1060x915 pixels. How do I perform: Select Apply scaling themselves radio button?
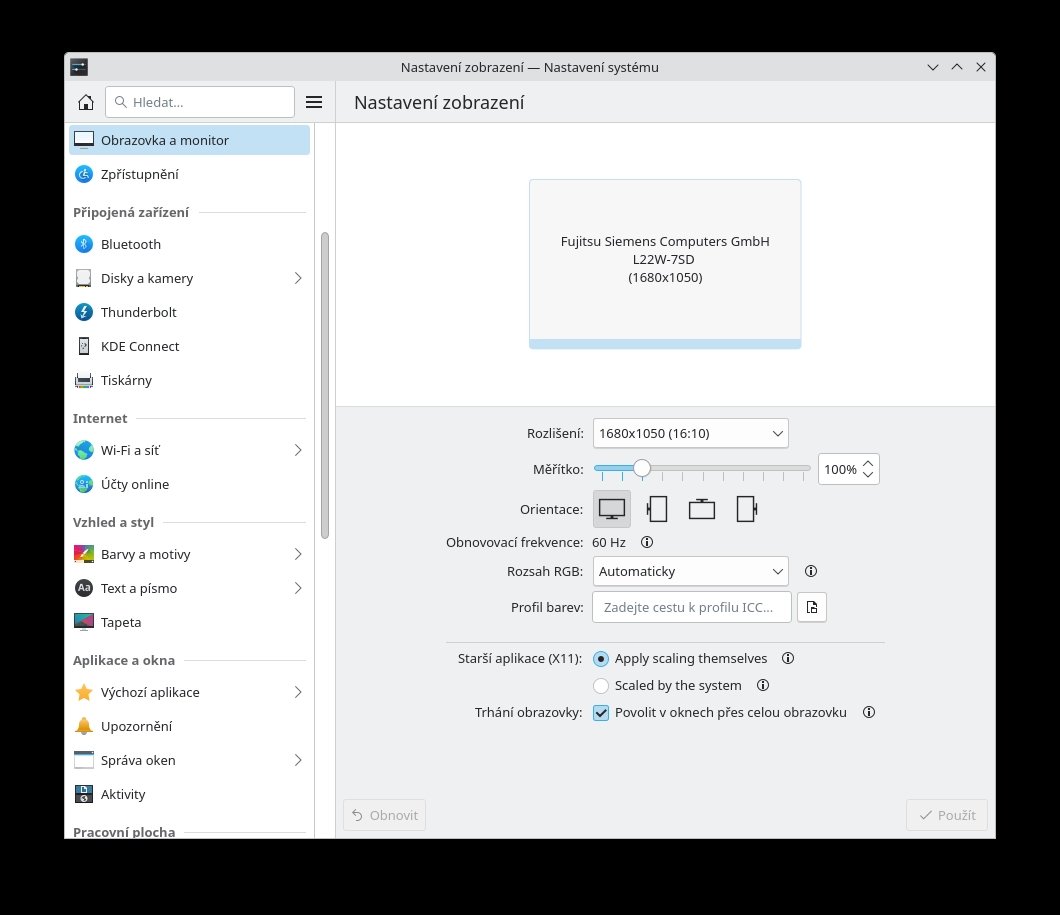(600, 658)
